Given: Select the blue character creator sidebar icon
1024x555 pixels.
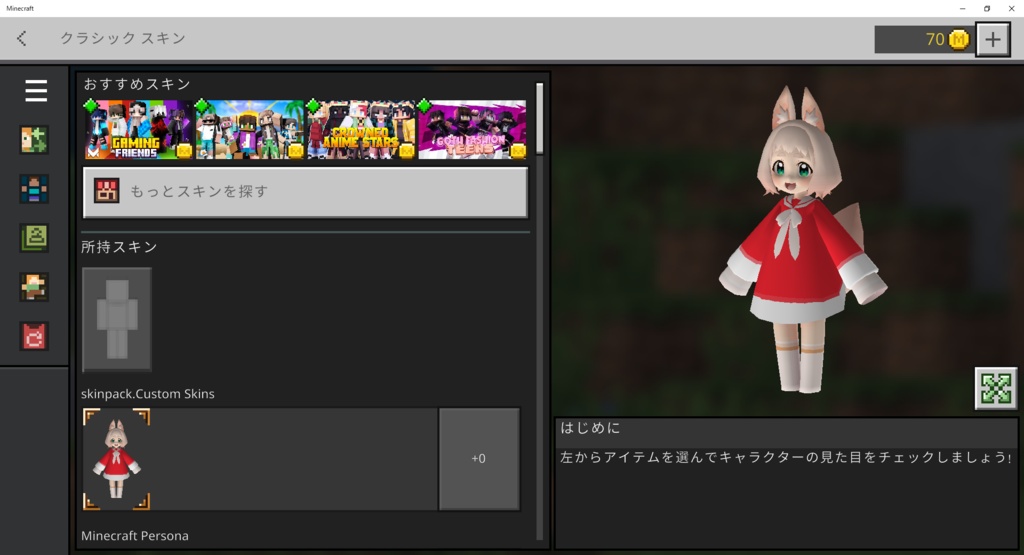Looking at the screenshot, I should click(34, 189).
